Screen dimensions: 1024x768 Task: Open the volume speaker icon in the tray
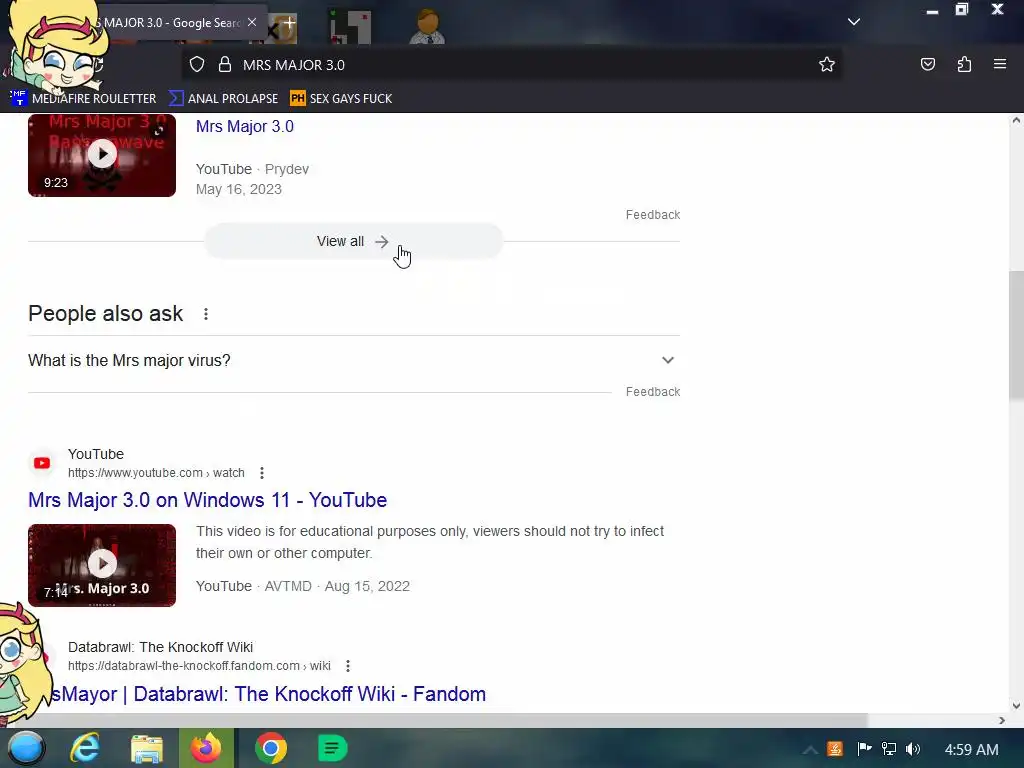click(x=913, y=749)
